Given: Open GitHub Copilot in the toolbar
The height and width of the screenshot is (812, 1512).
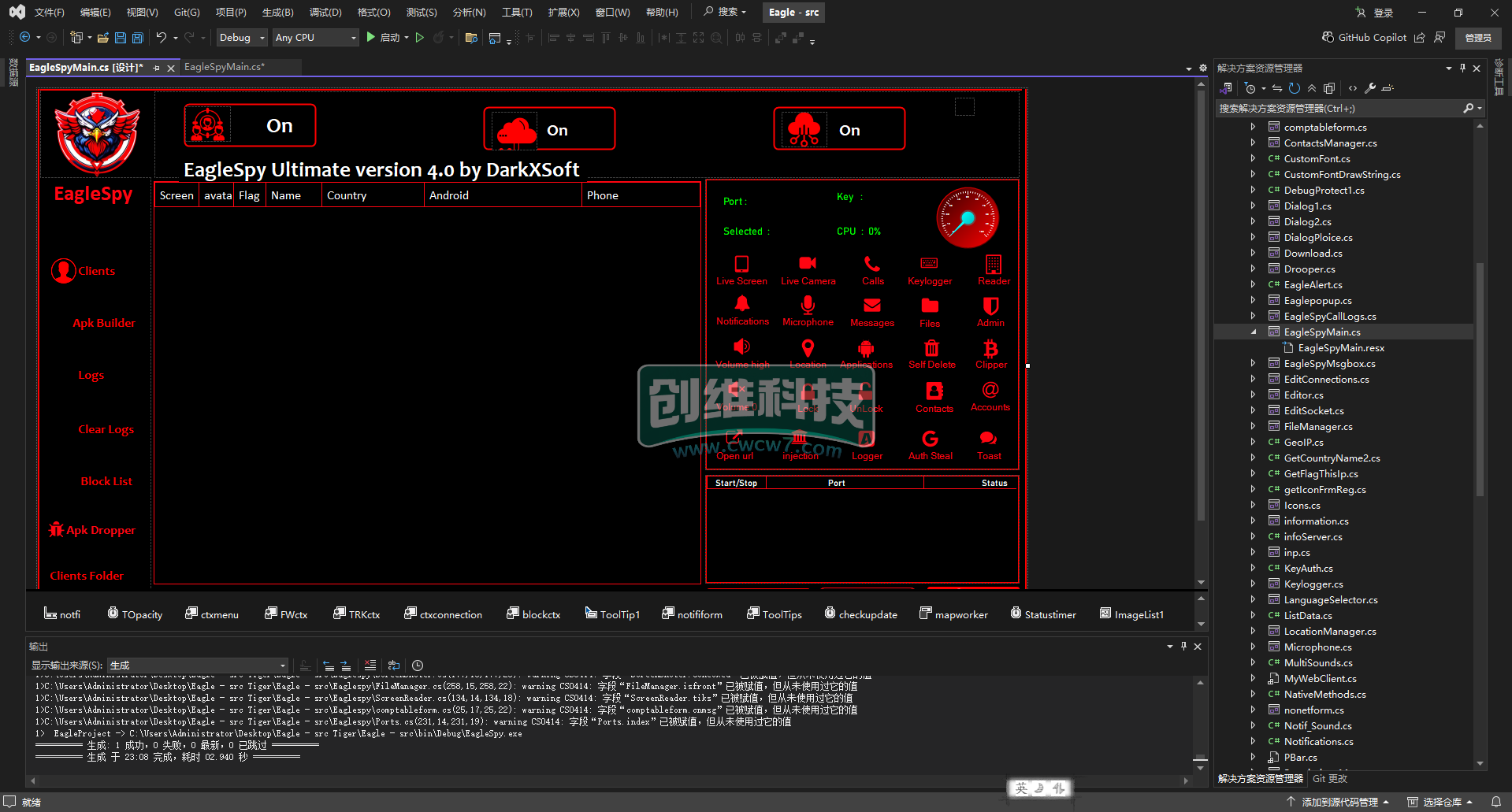Looking at the screenshot, I should (x=1364, y=37).
